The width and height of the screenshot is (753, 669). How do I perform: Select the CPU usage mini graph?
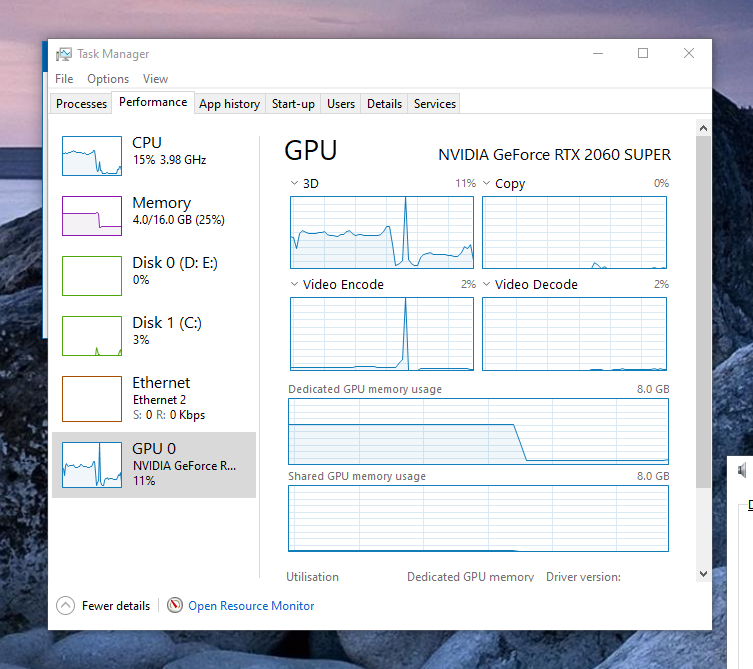tap(92, 156)
